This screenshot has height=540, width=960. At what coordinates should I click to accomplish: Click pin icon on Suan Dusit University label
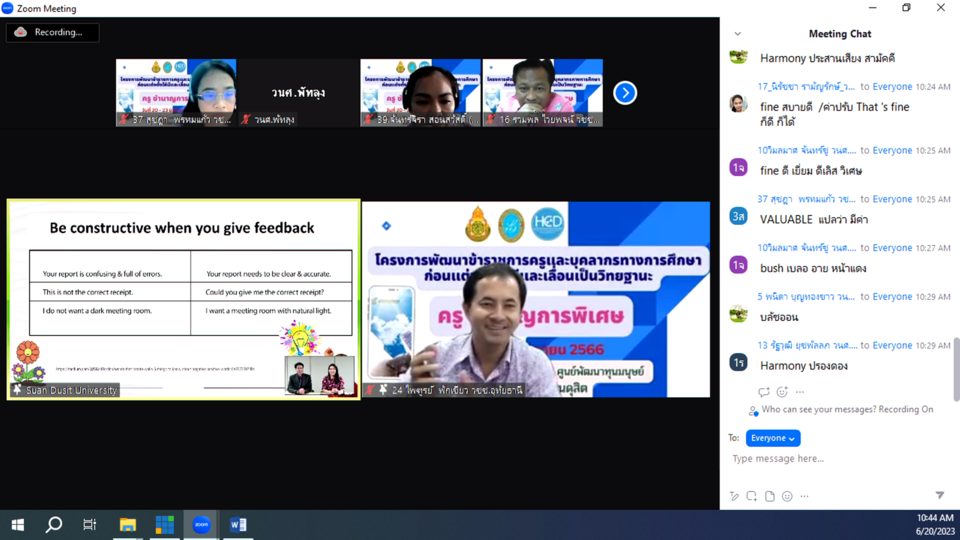[x=17, y=390]
